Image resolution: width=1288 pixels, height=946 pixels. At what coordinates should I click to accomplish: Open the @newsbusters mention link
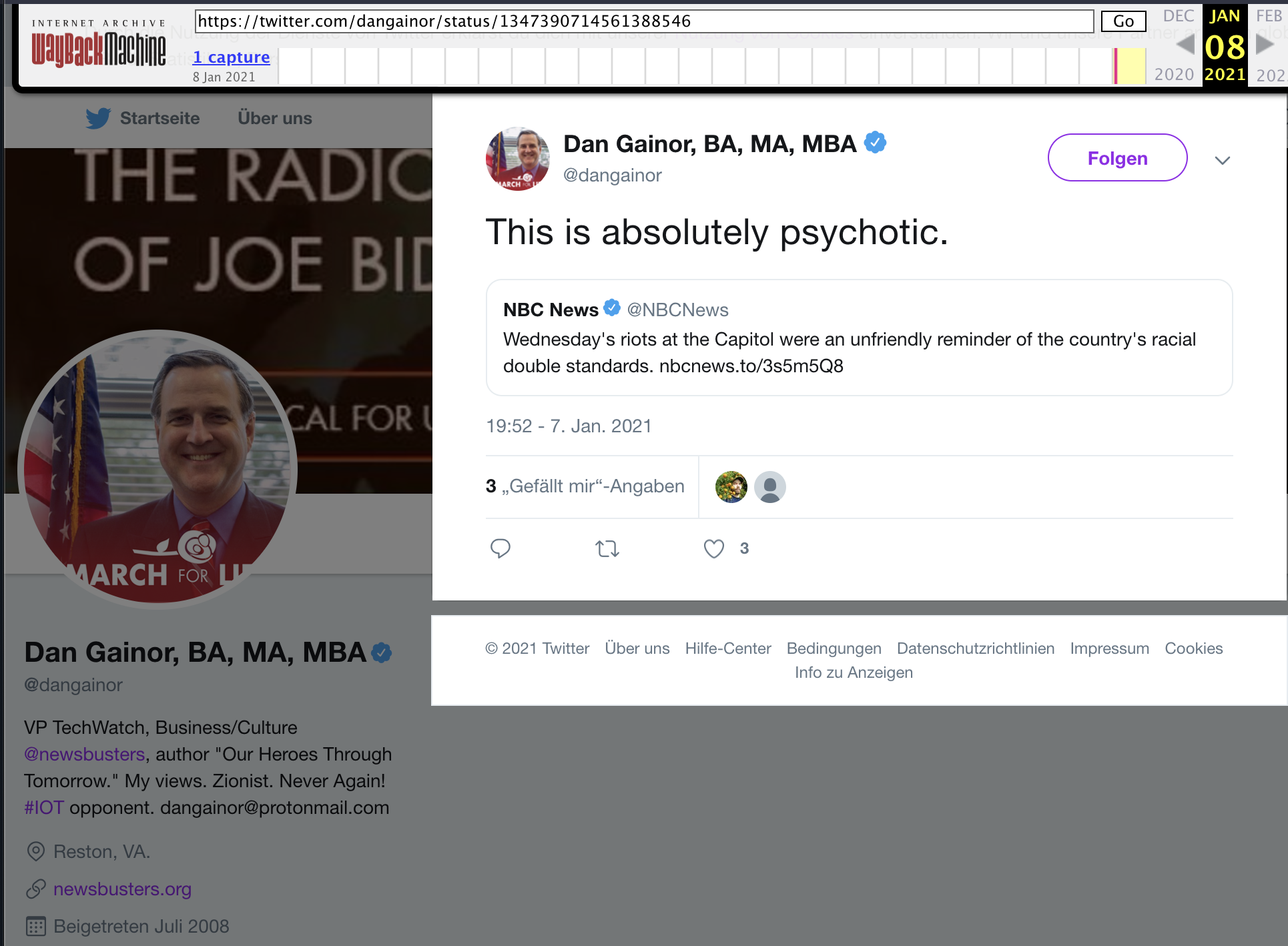[x=85, y=754]
